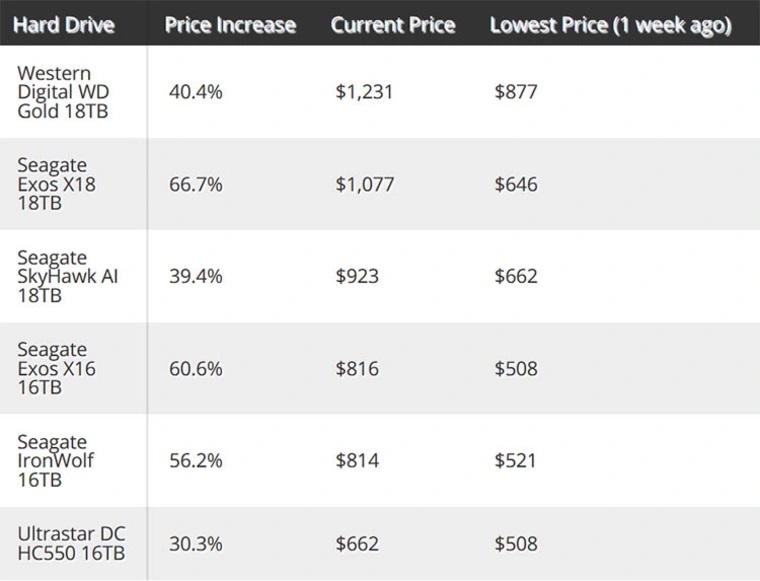Select the $877 lowest price cell
The image size is (760, 581).
click(516, 92)
